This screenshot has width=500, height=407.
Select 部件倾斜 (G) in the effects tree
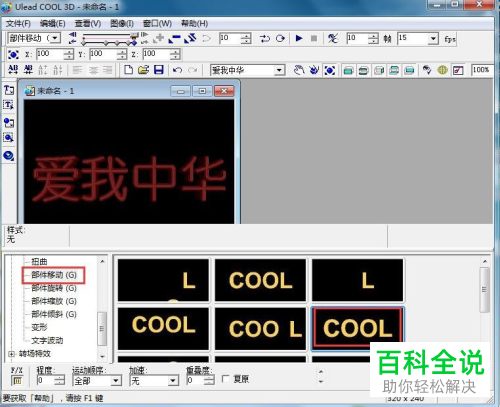coord(54,314)
